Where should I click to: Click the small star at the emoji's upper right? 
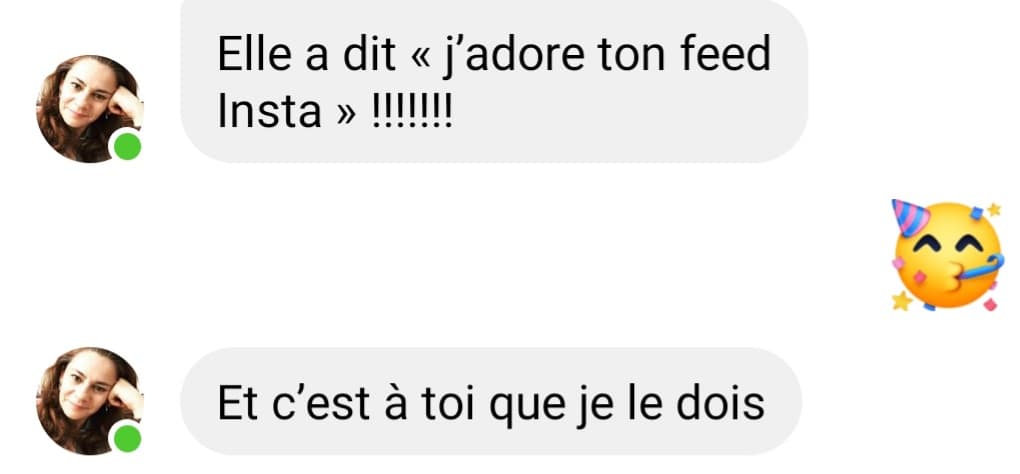[994, 209]
